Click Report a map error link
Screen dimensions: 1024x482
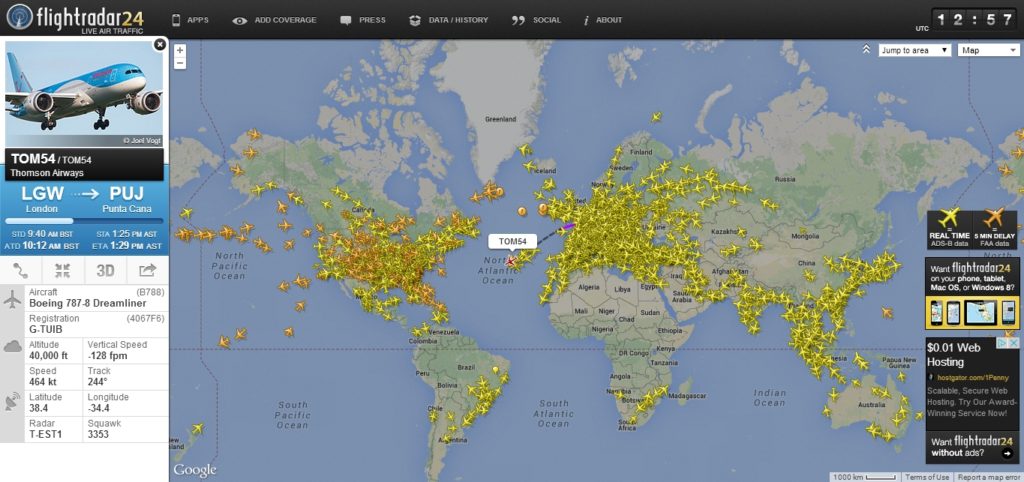coord(988,477)
